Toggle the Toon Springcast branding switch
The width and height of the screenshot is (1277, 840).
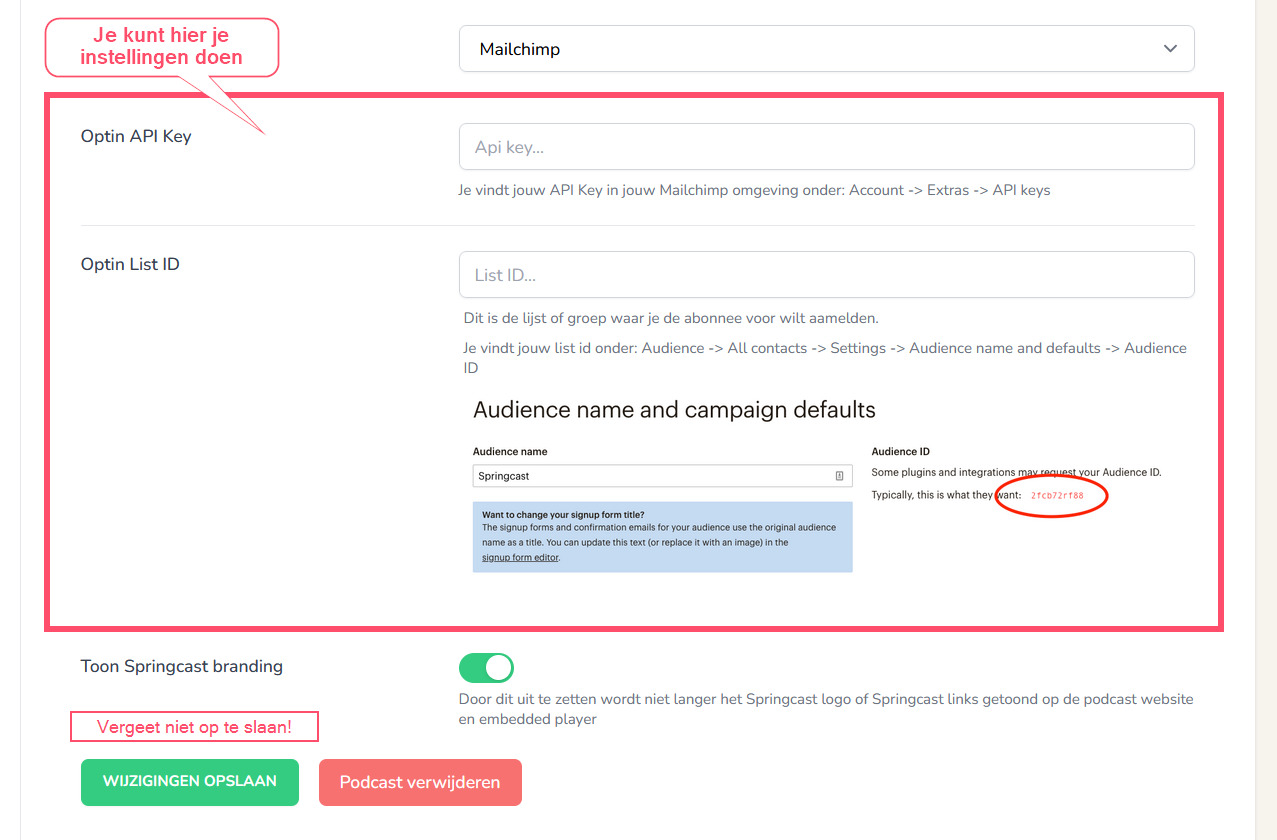[486, 668]
